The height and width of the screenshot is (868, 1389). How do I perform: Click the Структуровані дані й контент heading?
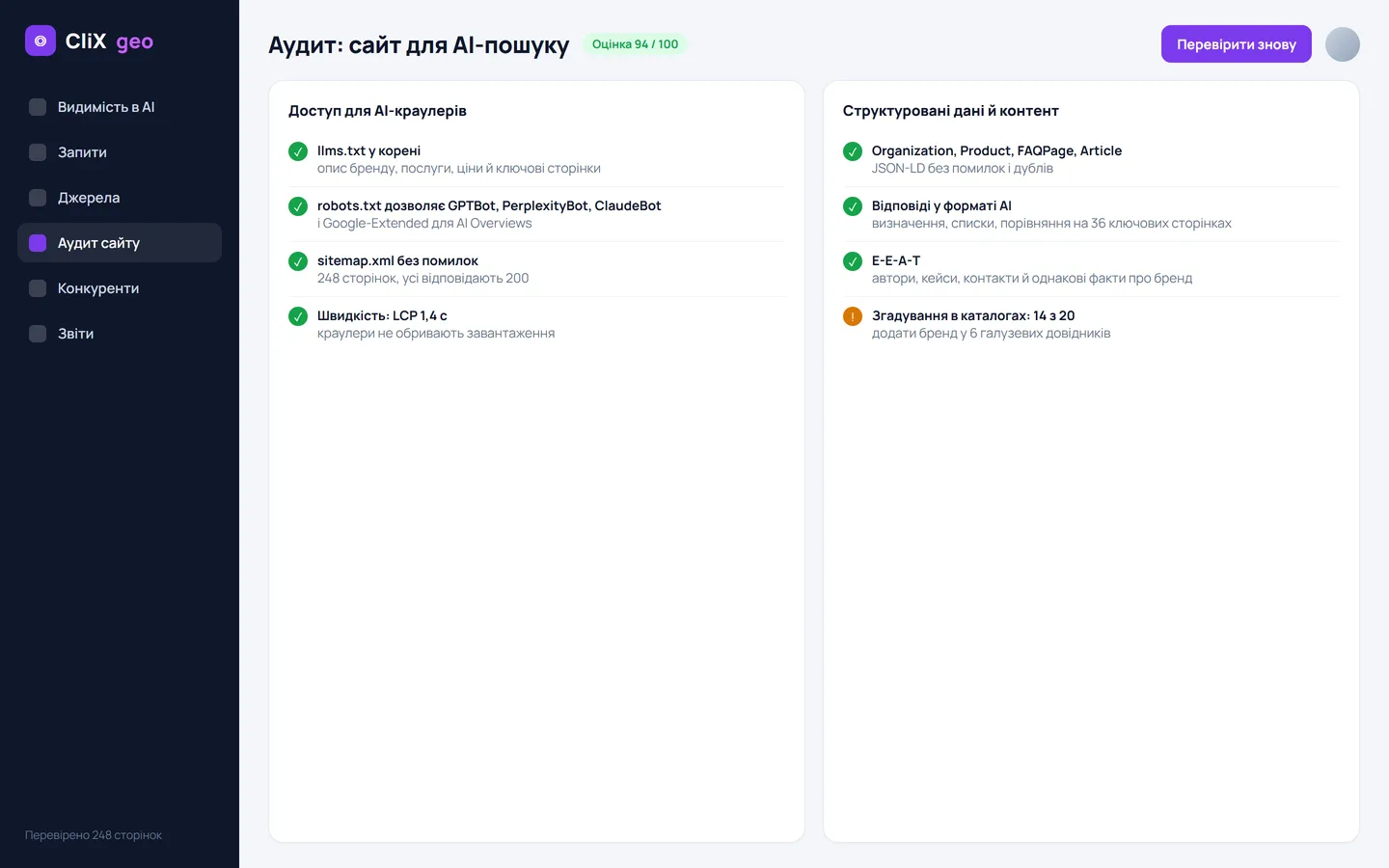[951, 111]
